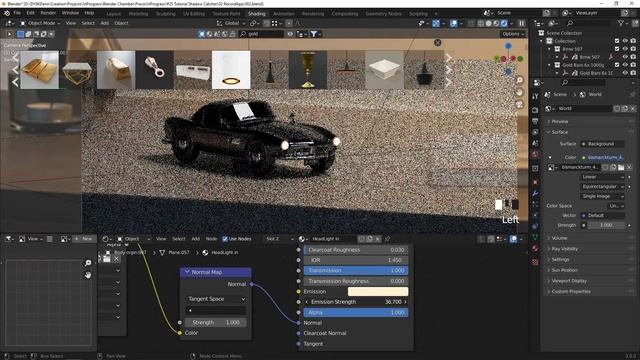Open the Tool properties tab icon
Image resolution: width=640 pixels, height=360 pixels.
[535, 96]
